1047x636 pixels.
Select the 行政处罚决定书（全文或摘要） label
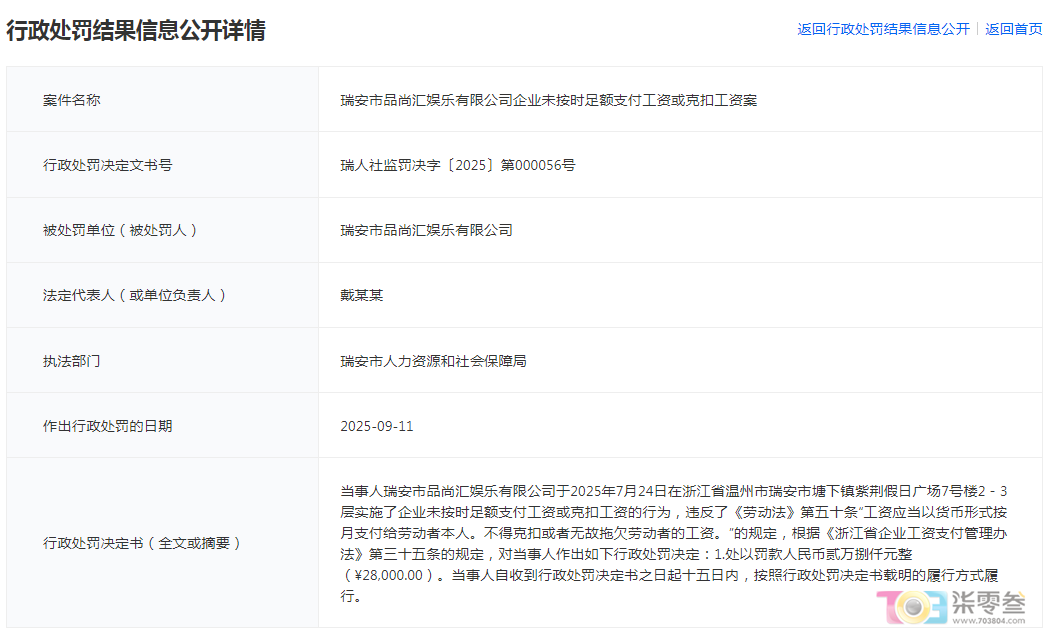tap(143, 543)
